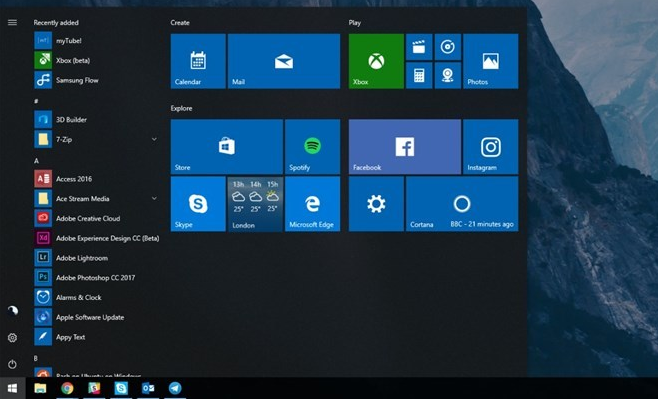This screenshot has width=658, height=400.
Task: Open Xbox (beta) in app list
Action: coord(97,60)
